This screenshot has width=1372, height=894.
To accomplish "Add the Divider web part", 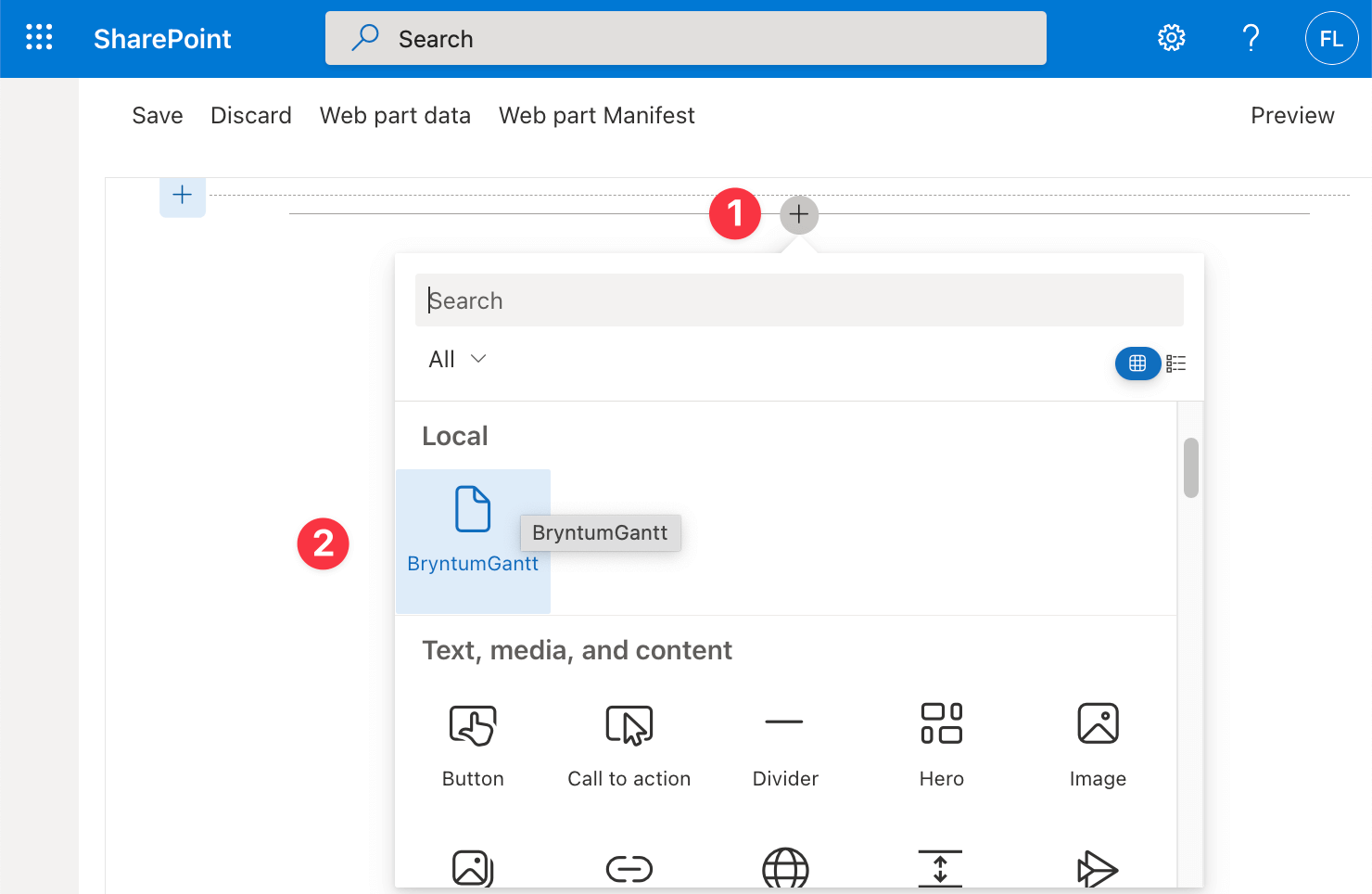I will point(785,745).
